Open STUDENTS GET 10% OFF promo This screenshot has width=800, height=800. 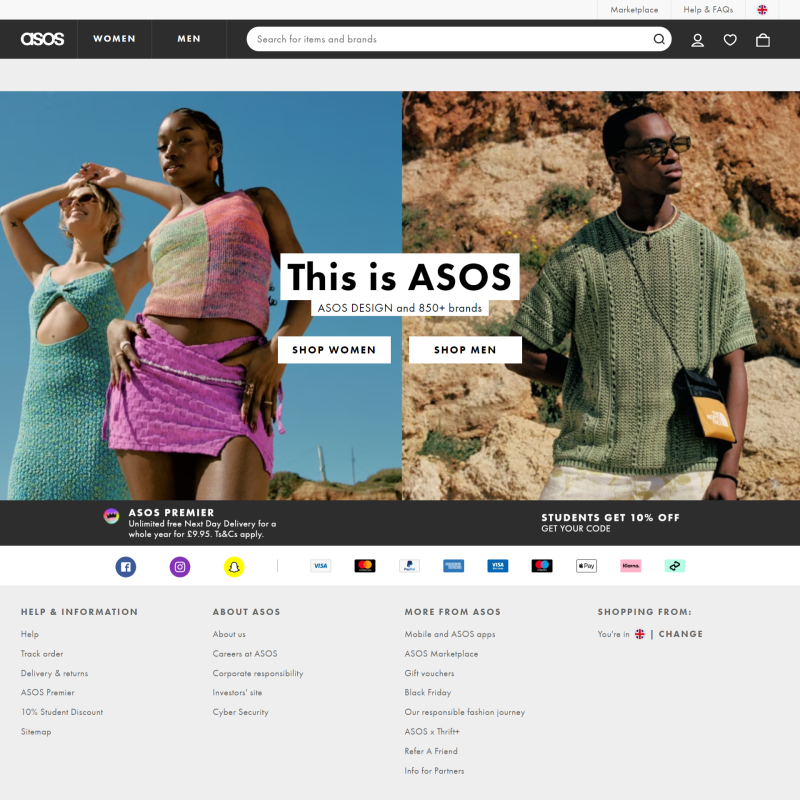(x=610, y=518)
